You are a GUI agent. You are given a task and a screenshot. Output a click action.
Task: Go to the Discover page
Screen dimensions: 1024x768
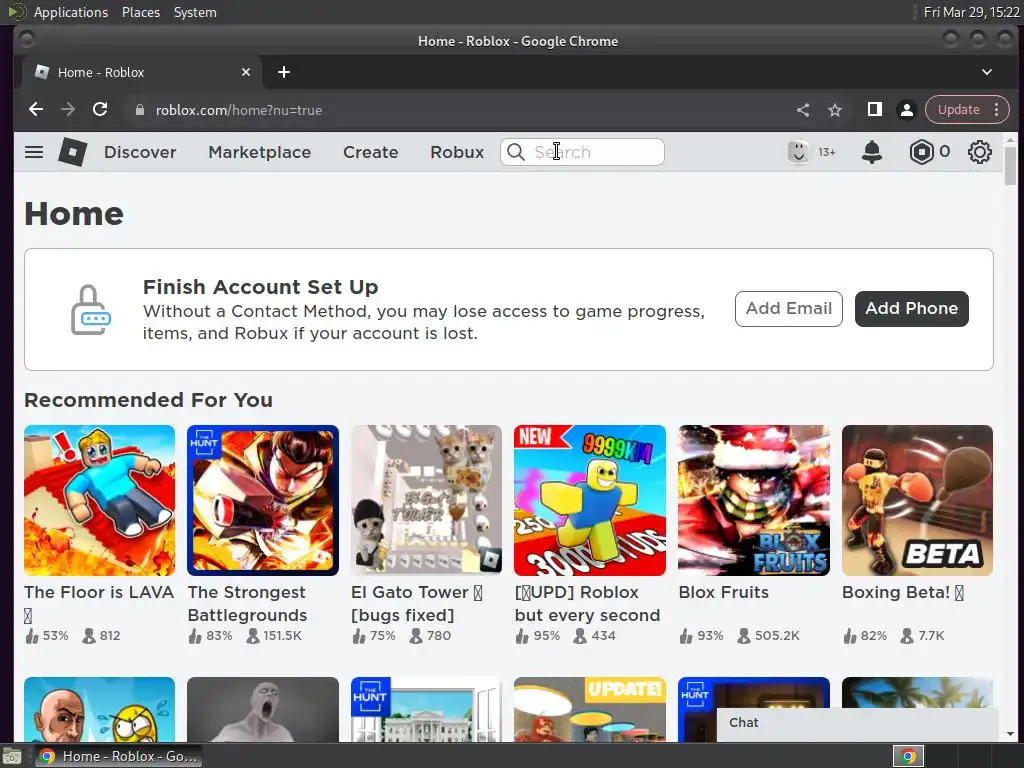tap(140, 152)
